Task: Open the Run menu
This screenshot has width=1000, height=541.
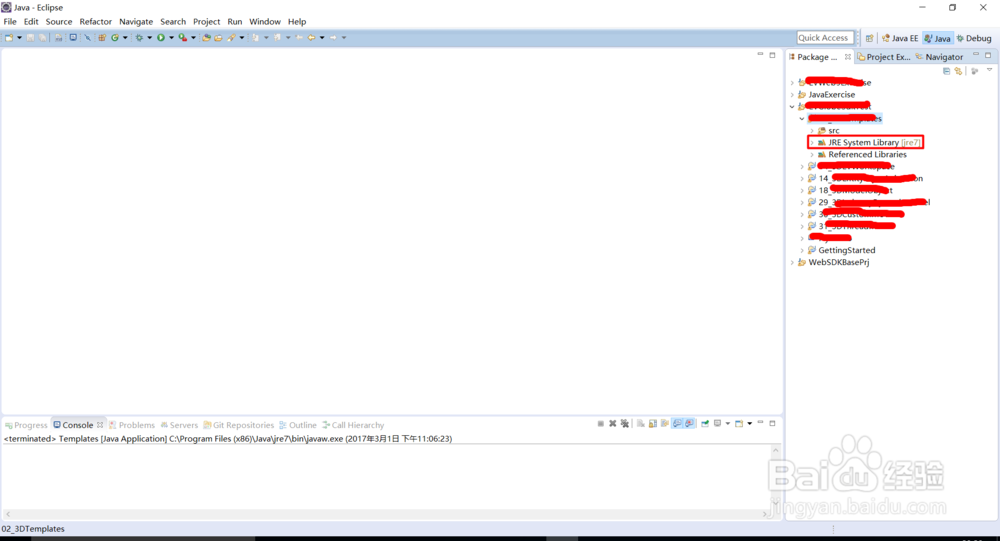Action: (x=235, y=22)
